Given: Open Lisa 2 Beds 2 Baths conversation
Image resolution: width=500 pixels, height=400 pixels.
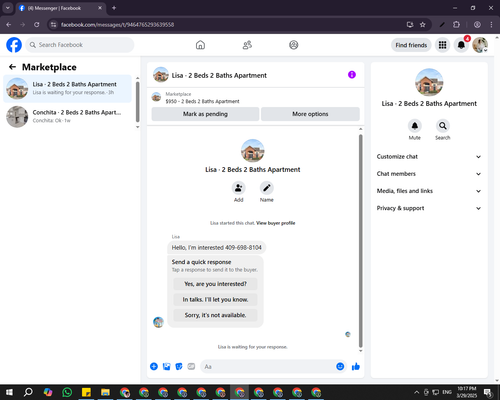Looking at the screenshot, I should [x=68, y=89].
